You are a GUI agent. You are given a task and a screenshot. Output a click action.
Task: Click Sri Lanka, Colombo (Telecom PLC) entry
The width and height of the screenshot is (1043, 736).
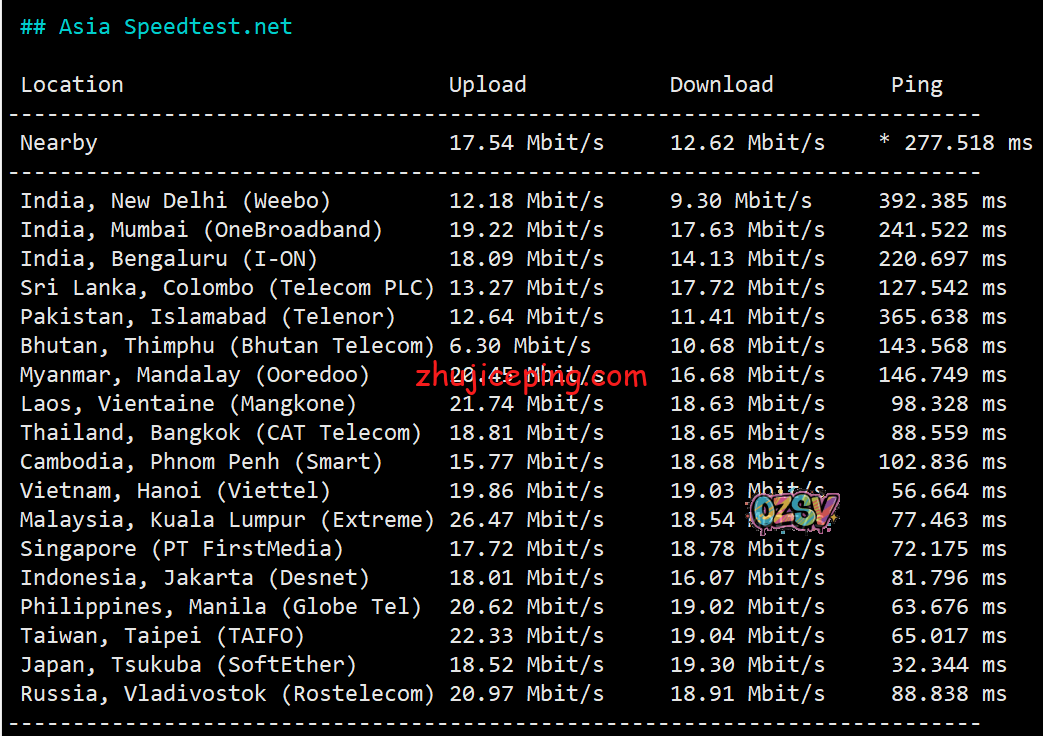[x=227, y=288]
